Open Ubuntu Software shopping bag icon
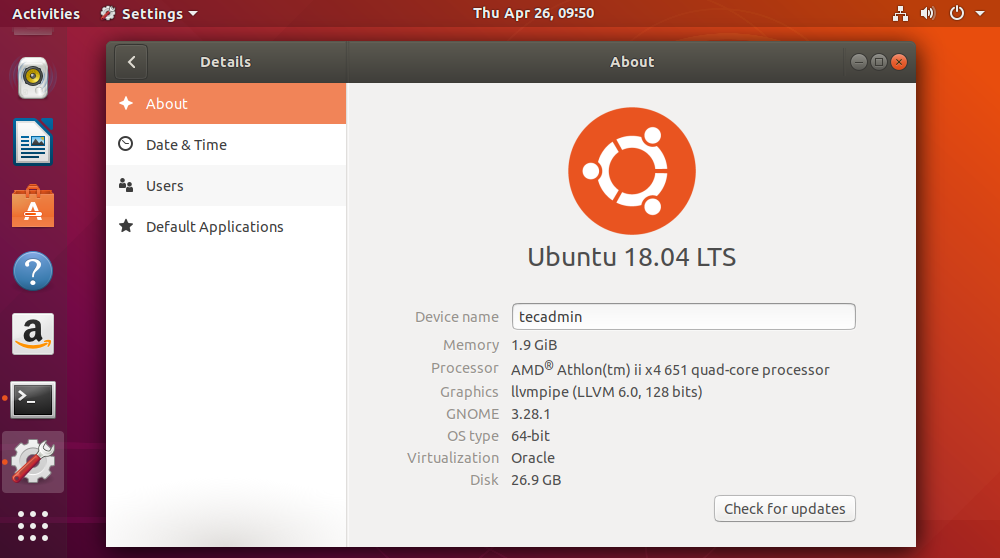 [x=33, y=206]
